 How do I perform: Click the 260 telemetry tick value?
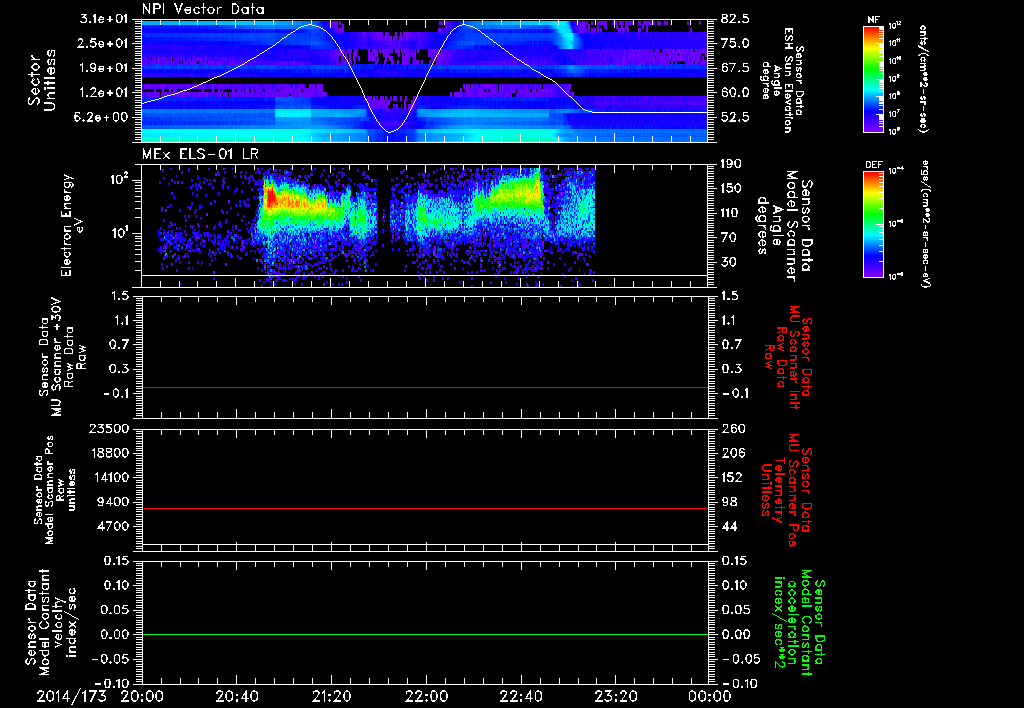(732, 428)
